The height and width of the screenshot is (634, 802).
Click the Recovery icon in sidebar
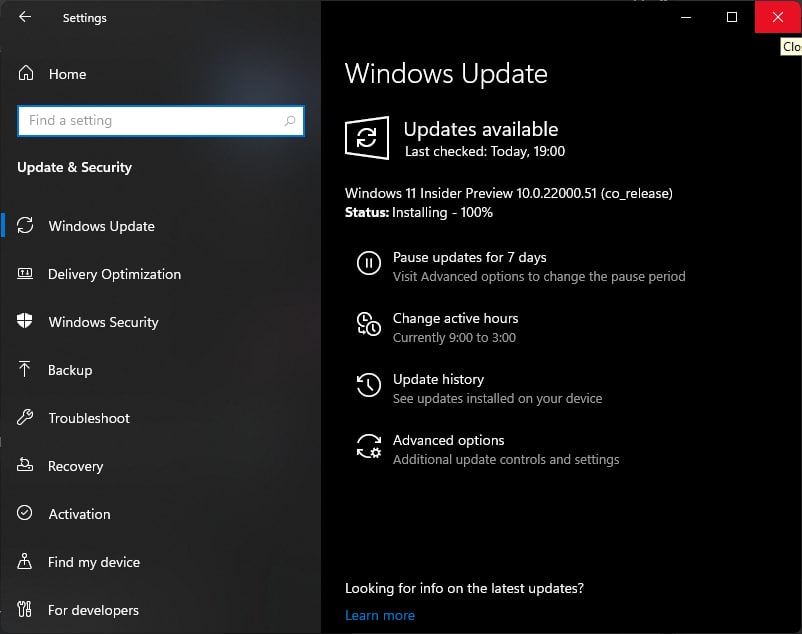click(x=25, y=465)
